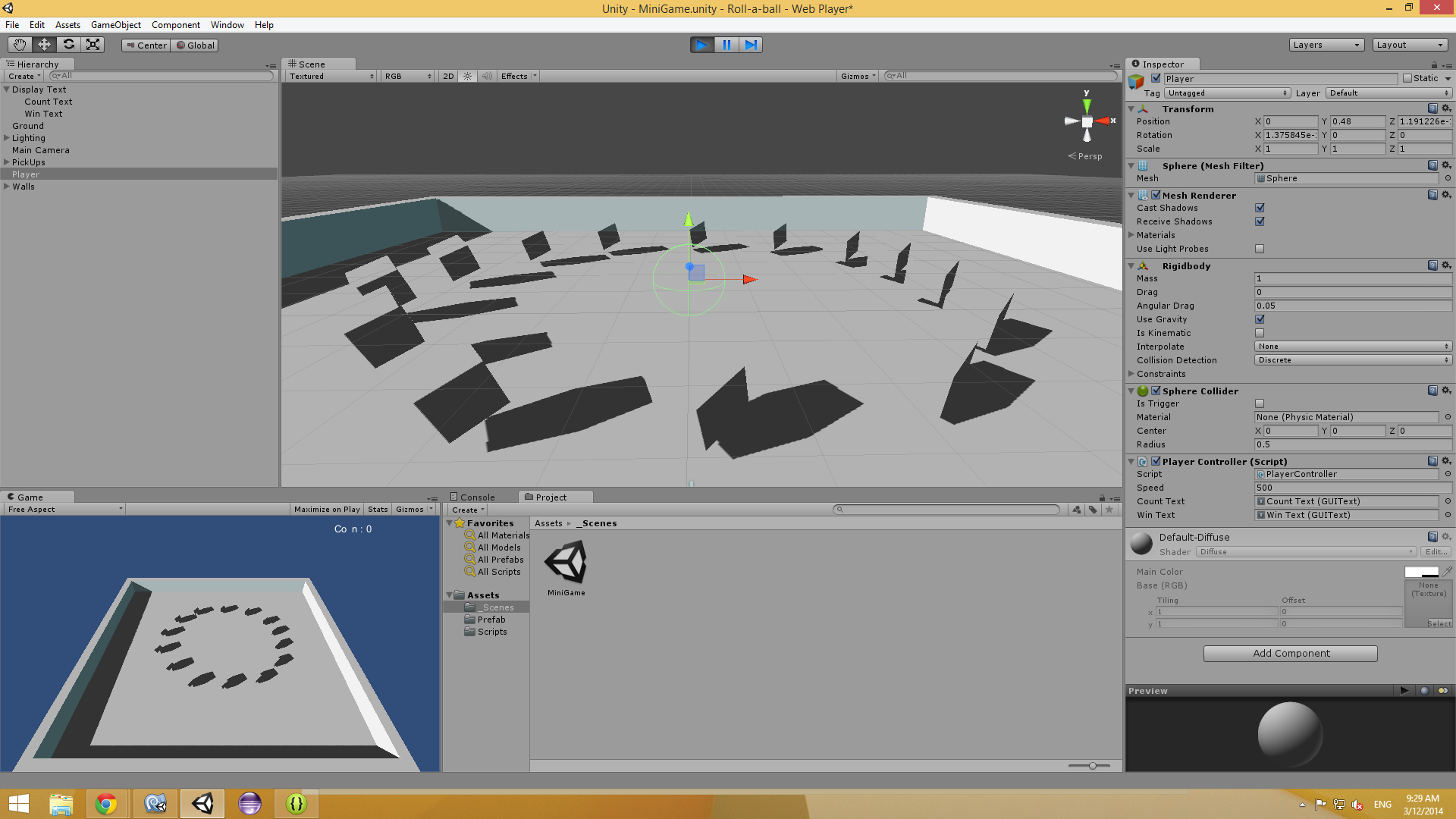Image resolution: width=1456 pixels, height=819 pixels.
Task: Open Rigidbody component gear menu
Action: point(1446,265)
